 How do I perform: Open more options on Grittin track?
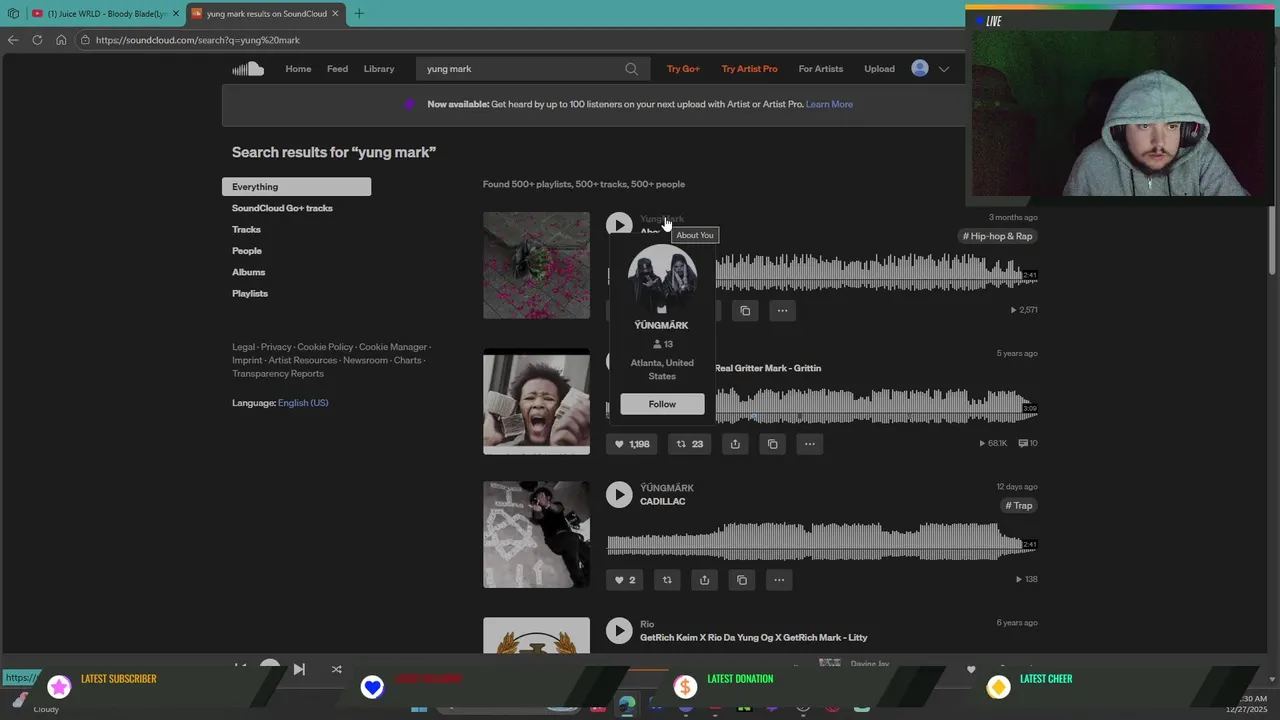(810, 444)
